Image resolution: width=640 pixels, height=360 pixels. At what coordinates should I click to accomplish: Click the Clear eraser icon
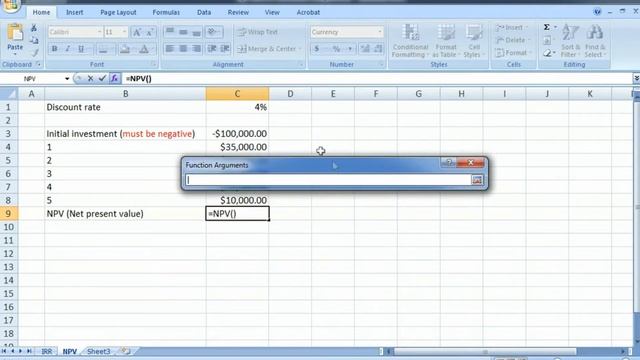click(547, 53)
